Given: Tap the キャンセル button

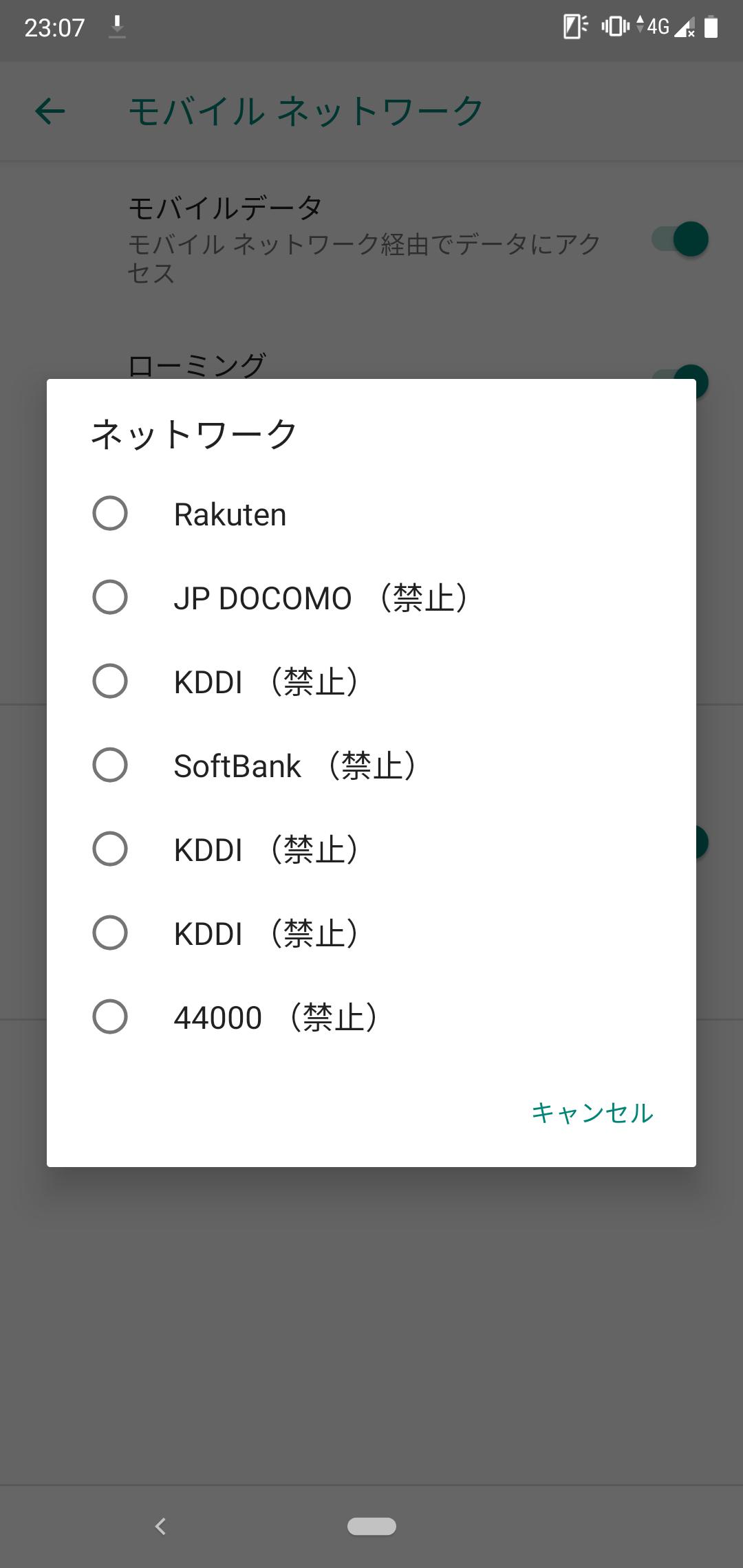Looking at the screenshot, I should point(592,1113).
